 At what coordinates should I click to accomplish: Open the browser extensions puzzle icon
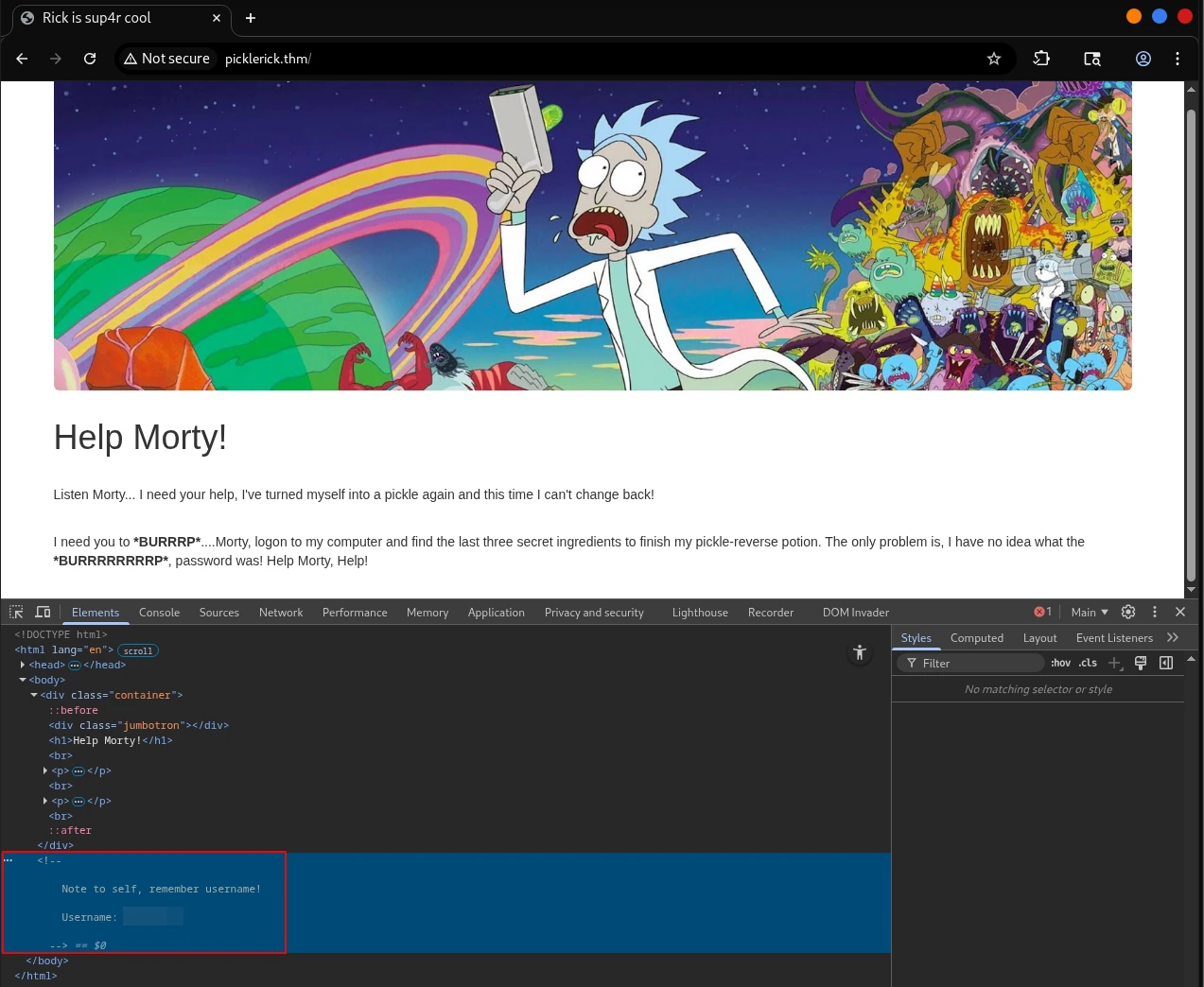tap(1041, 59)
